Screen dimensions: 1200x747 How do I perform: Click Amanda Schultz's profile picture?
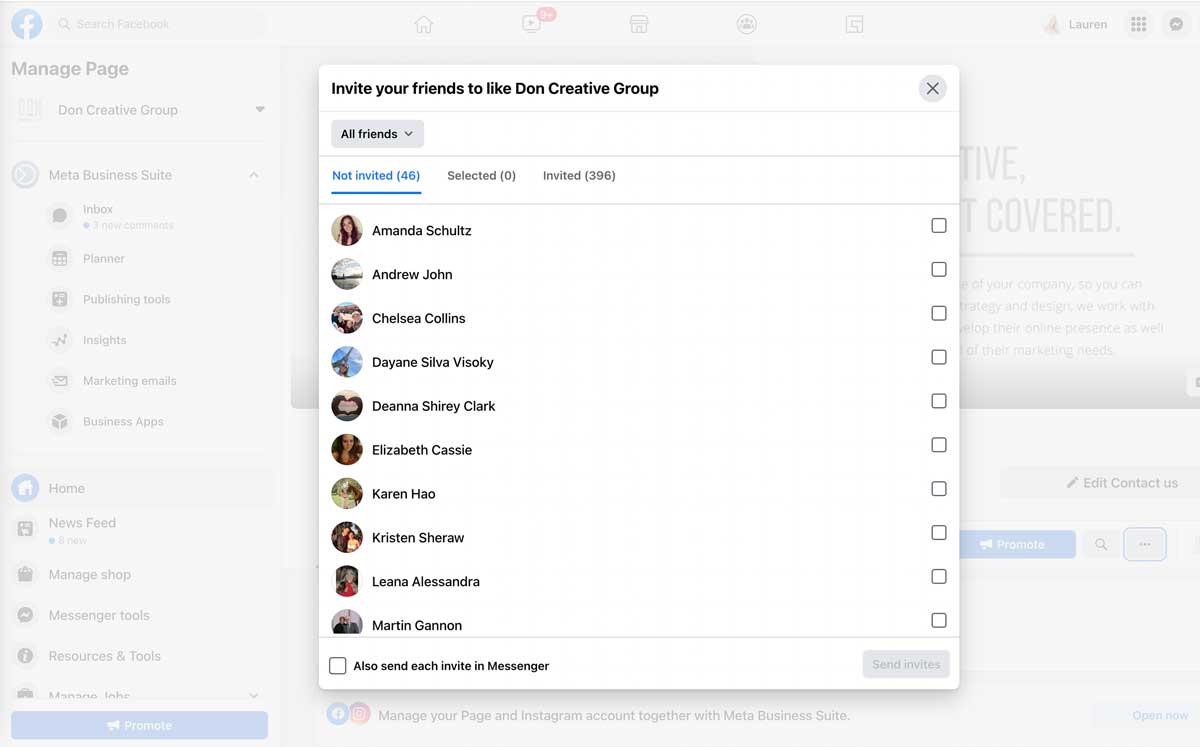point(347,230)
